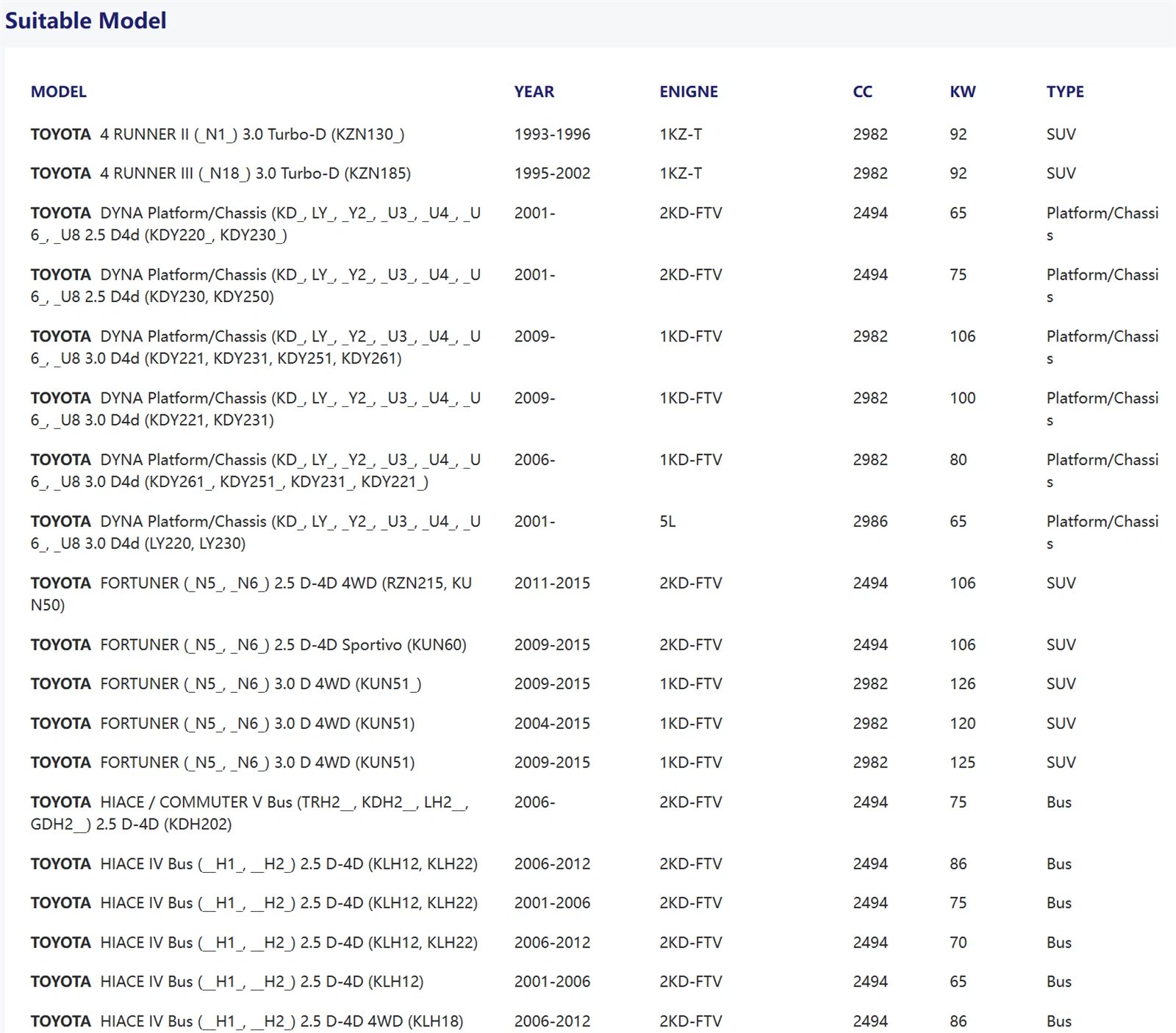This screenshot has height=1033, width=1176.
Task: Click 2KD-FTV engine in HIACE 4WD (KLH18) row
Action: click(691, 1021)
